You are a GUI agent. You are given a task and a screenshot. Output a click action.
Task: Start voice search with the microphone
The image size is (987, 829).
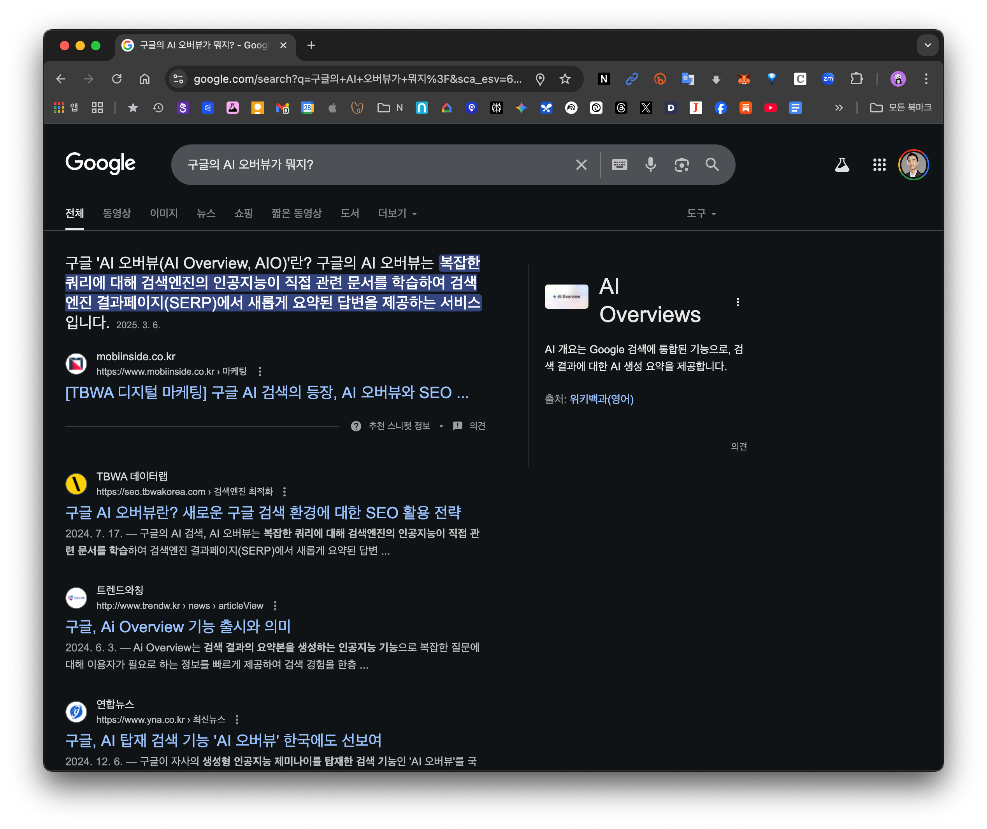pyautogui.click(x=650, y=165)
